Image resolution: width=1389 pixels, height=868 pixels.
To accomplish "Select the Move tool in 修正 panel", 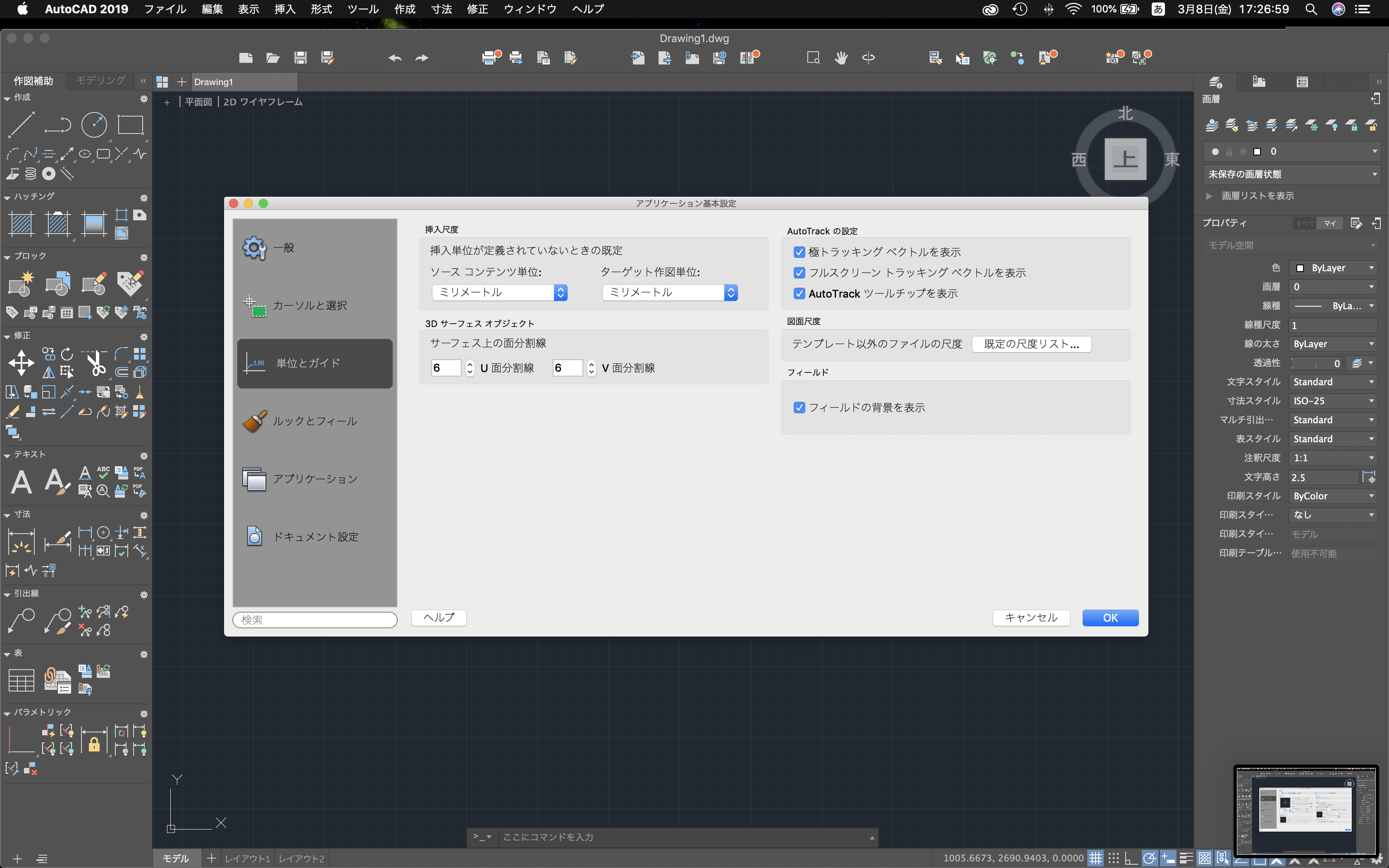I will (21, 363).
